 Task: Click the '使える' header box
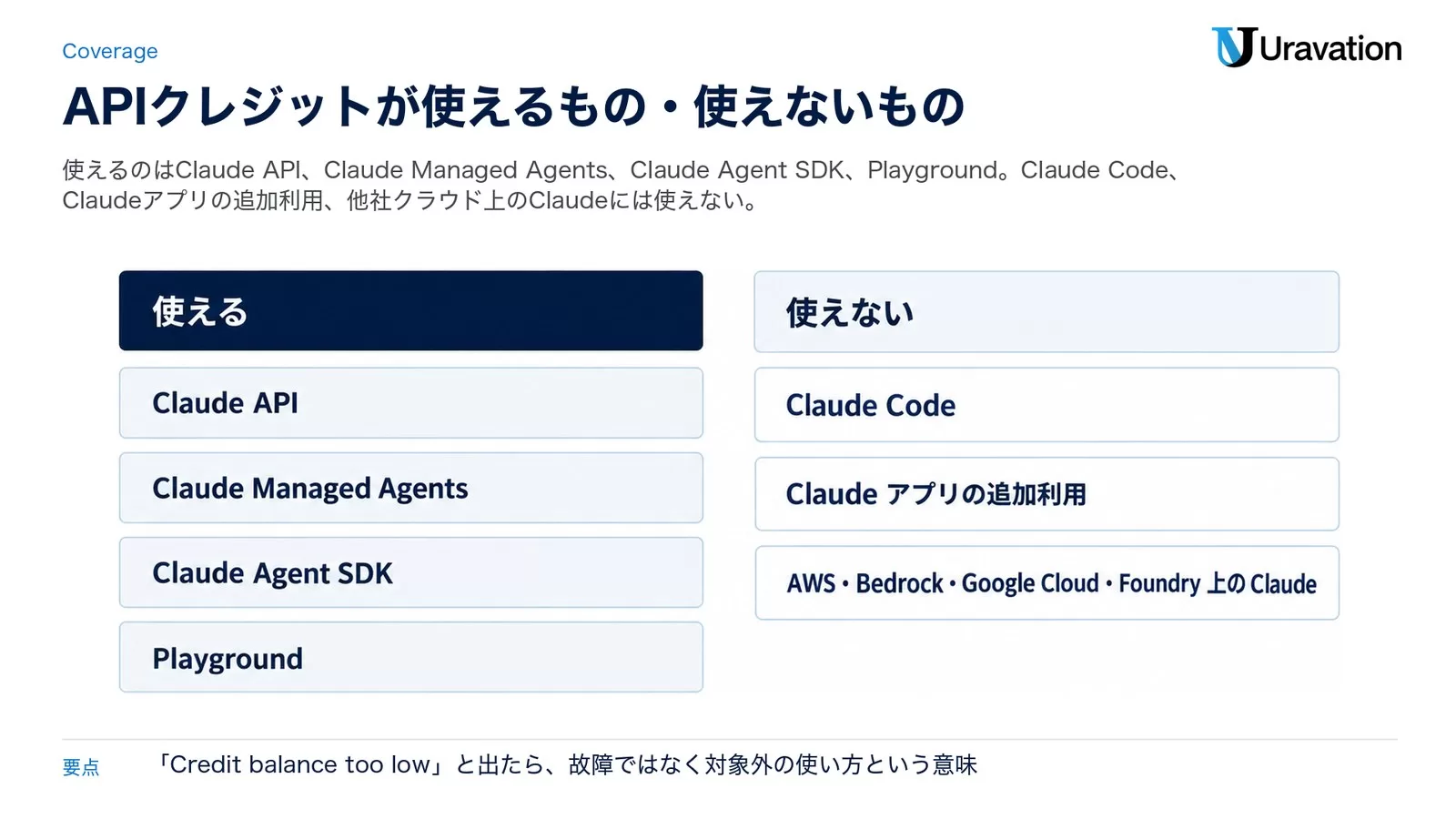(x=411, y=310)
